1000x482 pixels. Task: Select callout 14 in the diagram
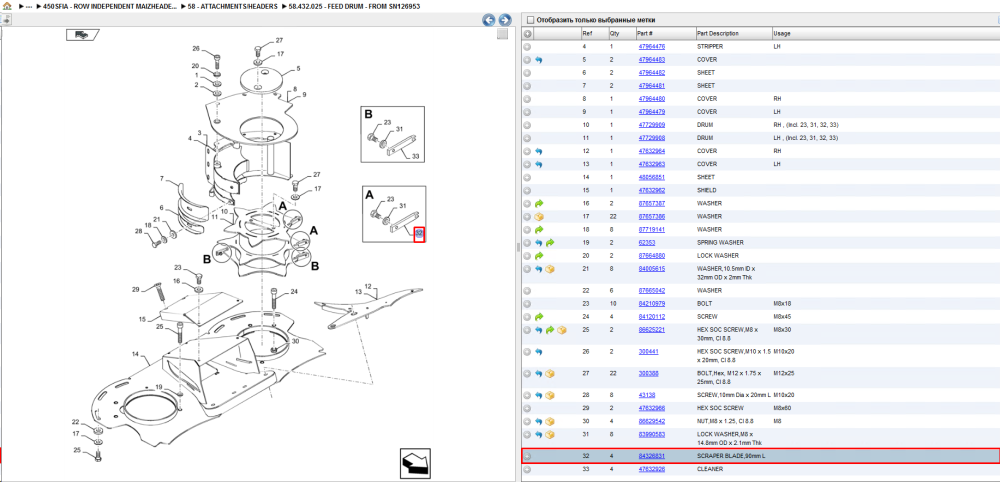(x=135, y=353)
